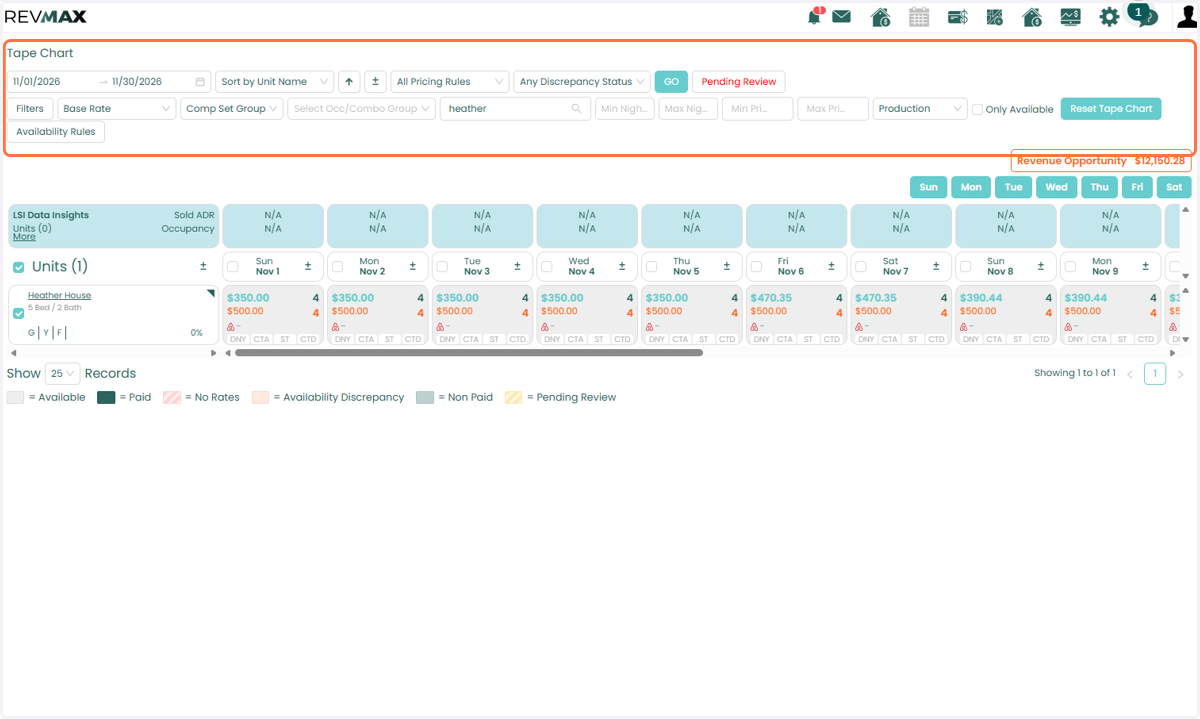
Task: Click the Airbnb icon in Nov 1 cell
Action: 232,326
